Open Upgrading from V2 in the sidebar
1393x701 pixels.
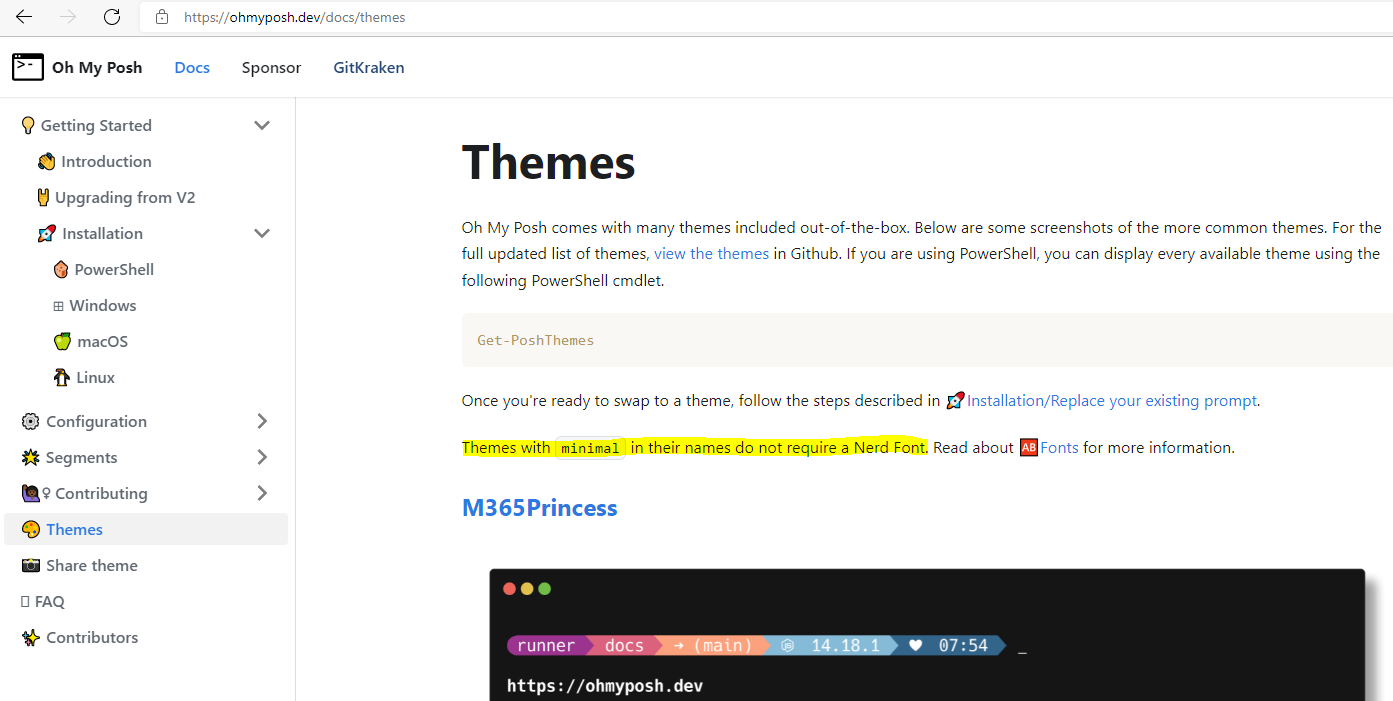point(125,197)
